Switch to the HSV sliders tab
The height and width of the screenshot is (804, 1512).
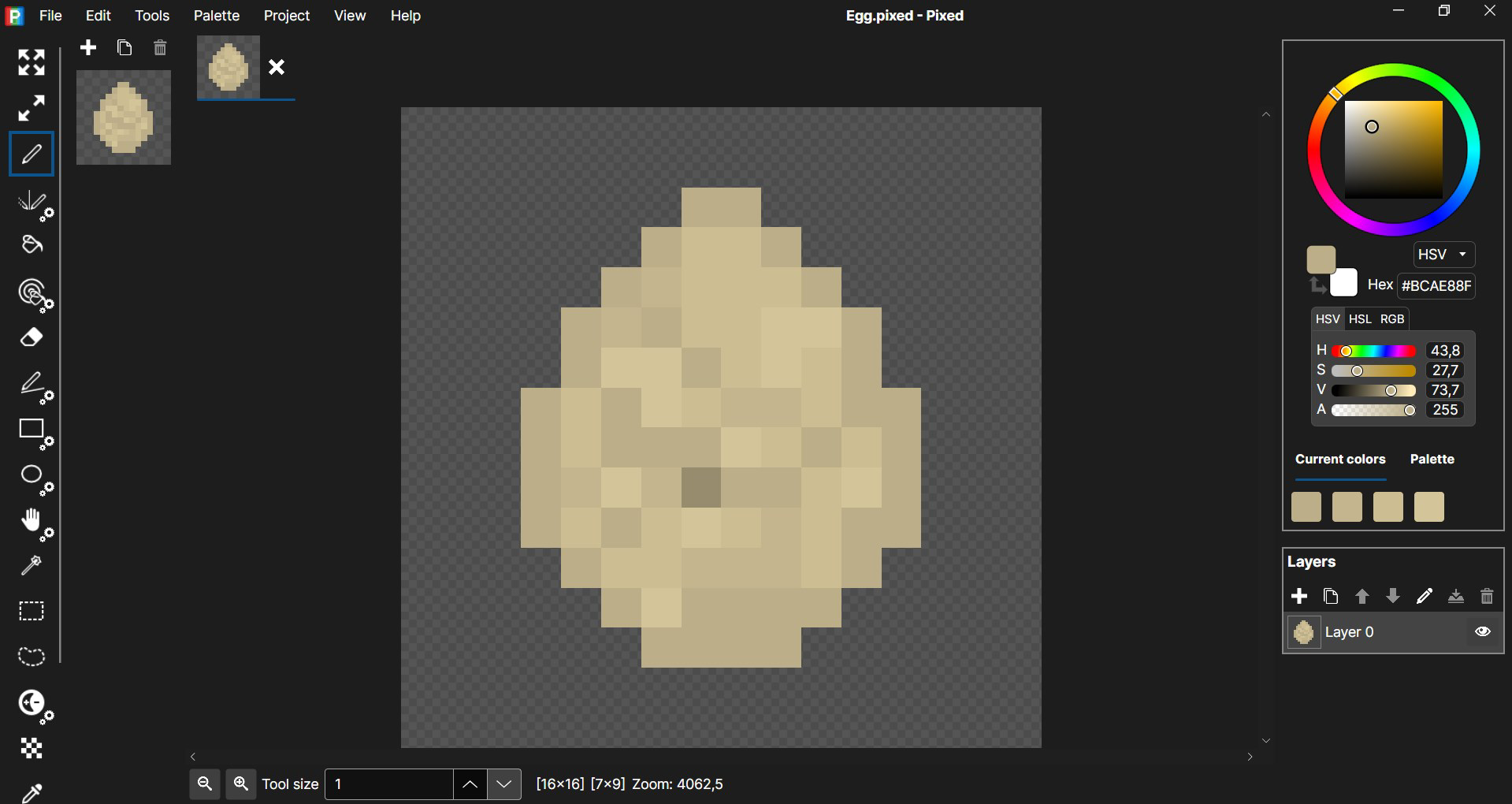pyautogui.click(x=1328, y=319)
